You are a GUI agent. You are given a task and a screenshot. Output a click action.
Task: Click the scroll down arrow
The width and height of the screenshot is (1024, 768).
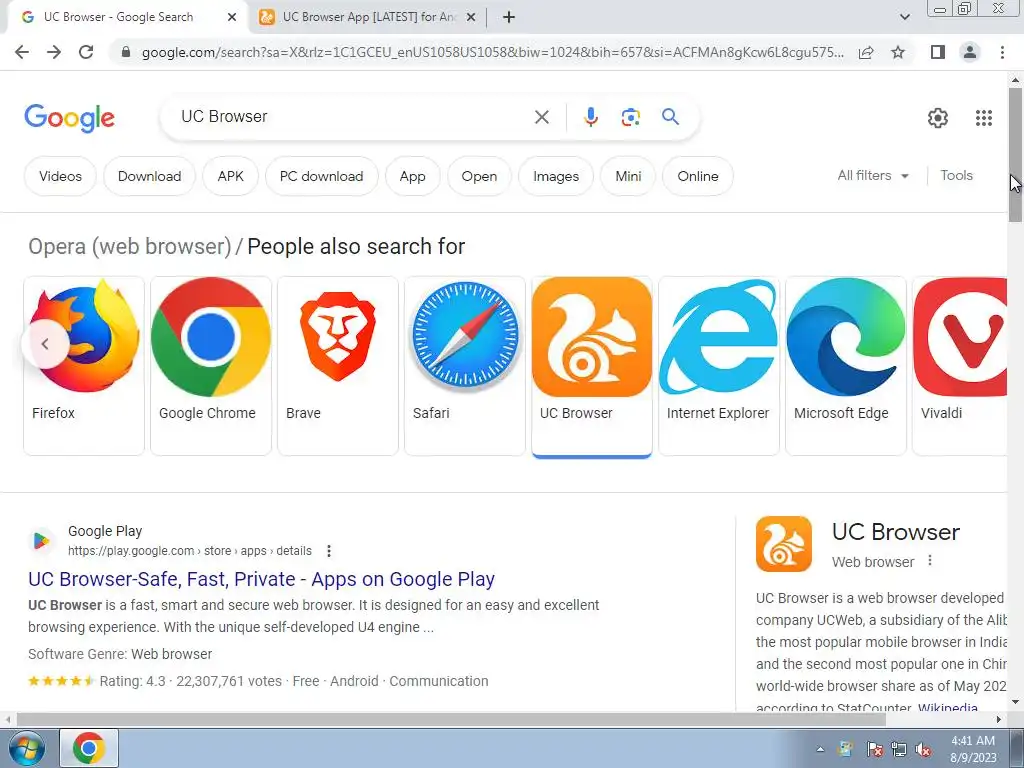(x=1015, y=702)
